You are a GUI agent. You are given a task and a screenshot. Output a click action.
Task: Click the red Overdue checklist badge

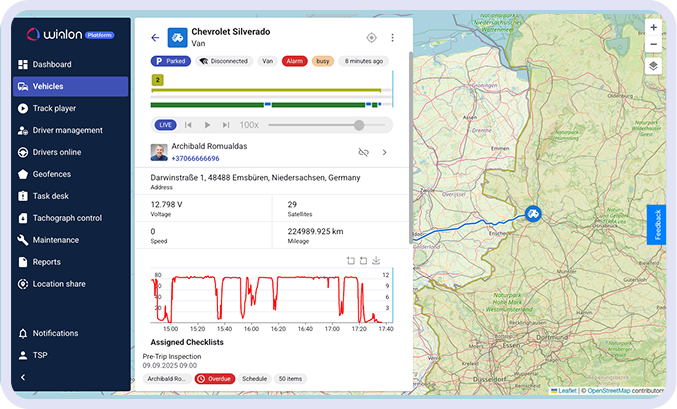(215, 379)
